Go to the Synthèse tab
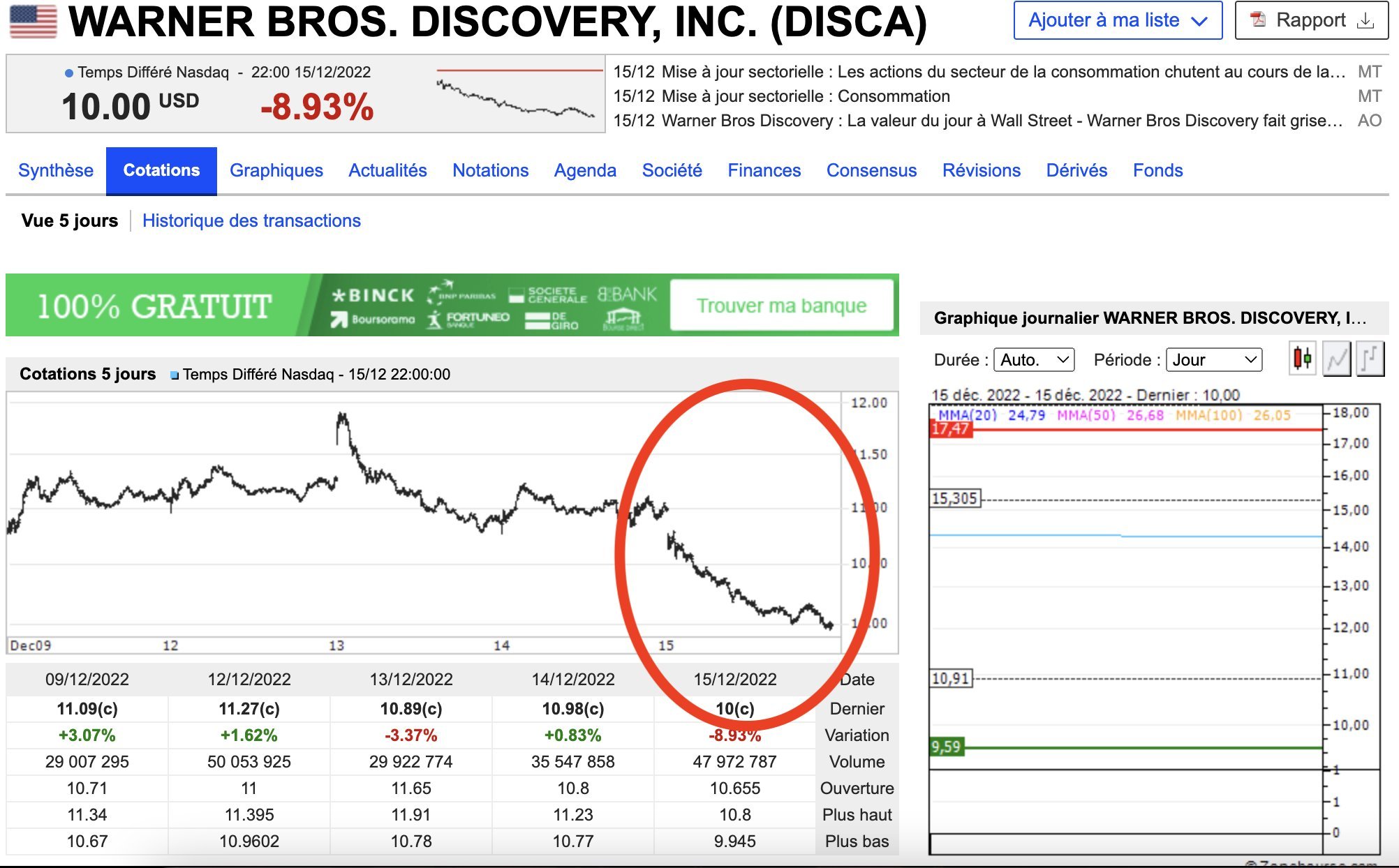This screenshot has height=868, width=1399. [56, 170]
